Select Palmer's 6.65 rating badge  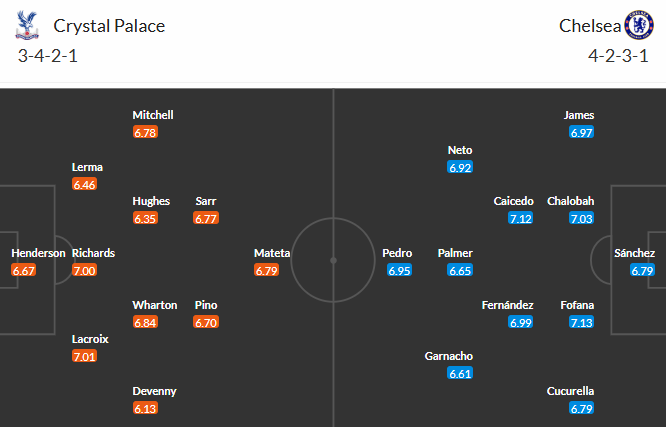click(x=460, y=270)
